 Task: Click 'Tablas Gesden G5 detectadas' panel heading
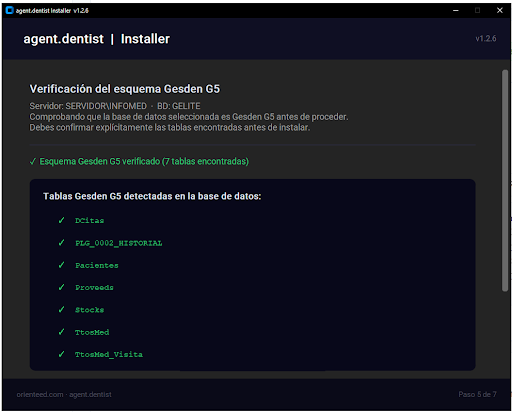point(152,196)
